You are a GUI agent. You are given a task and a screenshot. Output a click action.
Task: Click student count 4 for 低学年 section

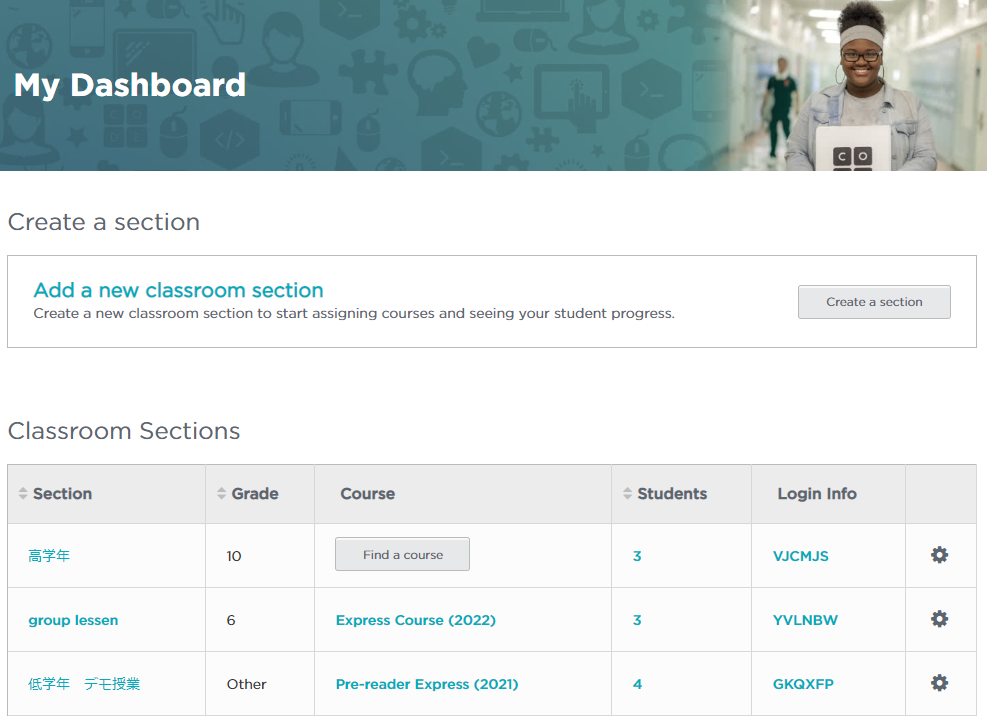637,684
